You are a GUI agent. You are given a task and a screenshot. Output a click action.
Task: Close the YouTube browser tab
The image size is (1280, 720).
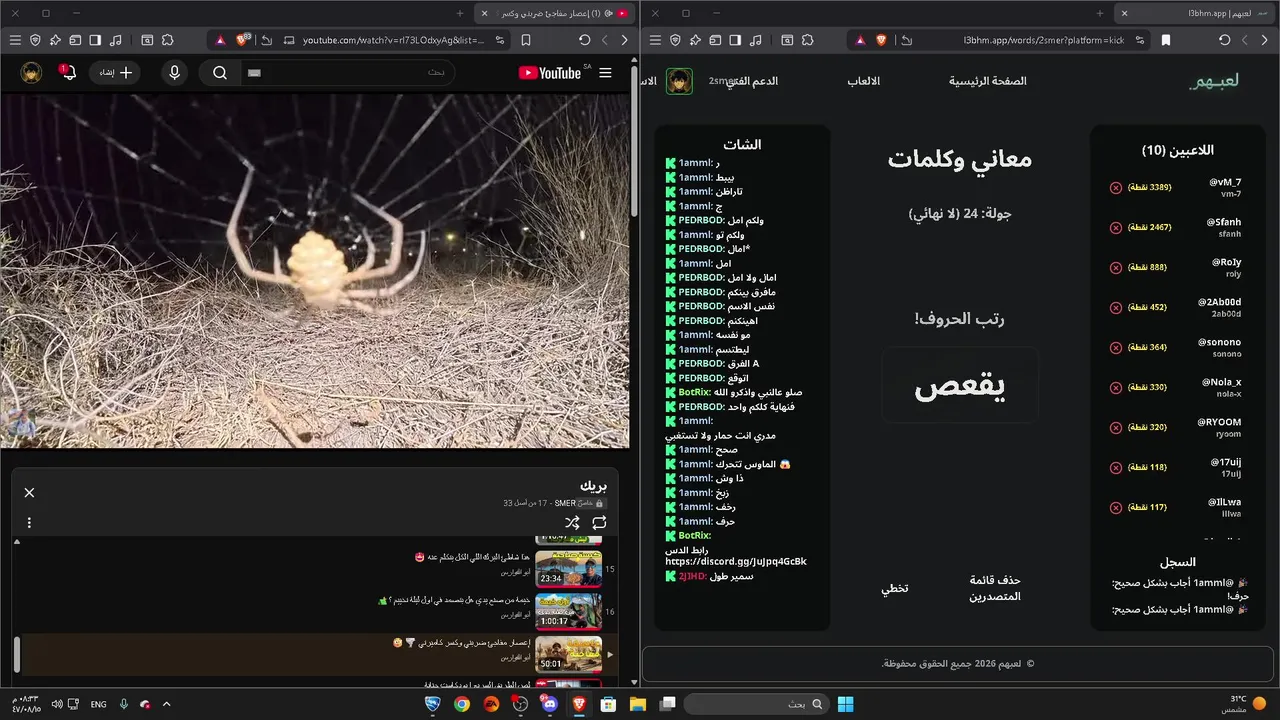484,13
